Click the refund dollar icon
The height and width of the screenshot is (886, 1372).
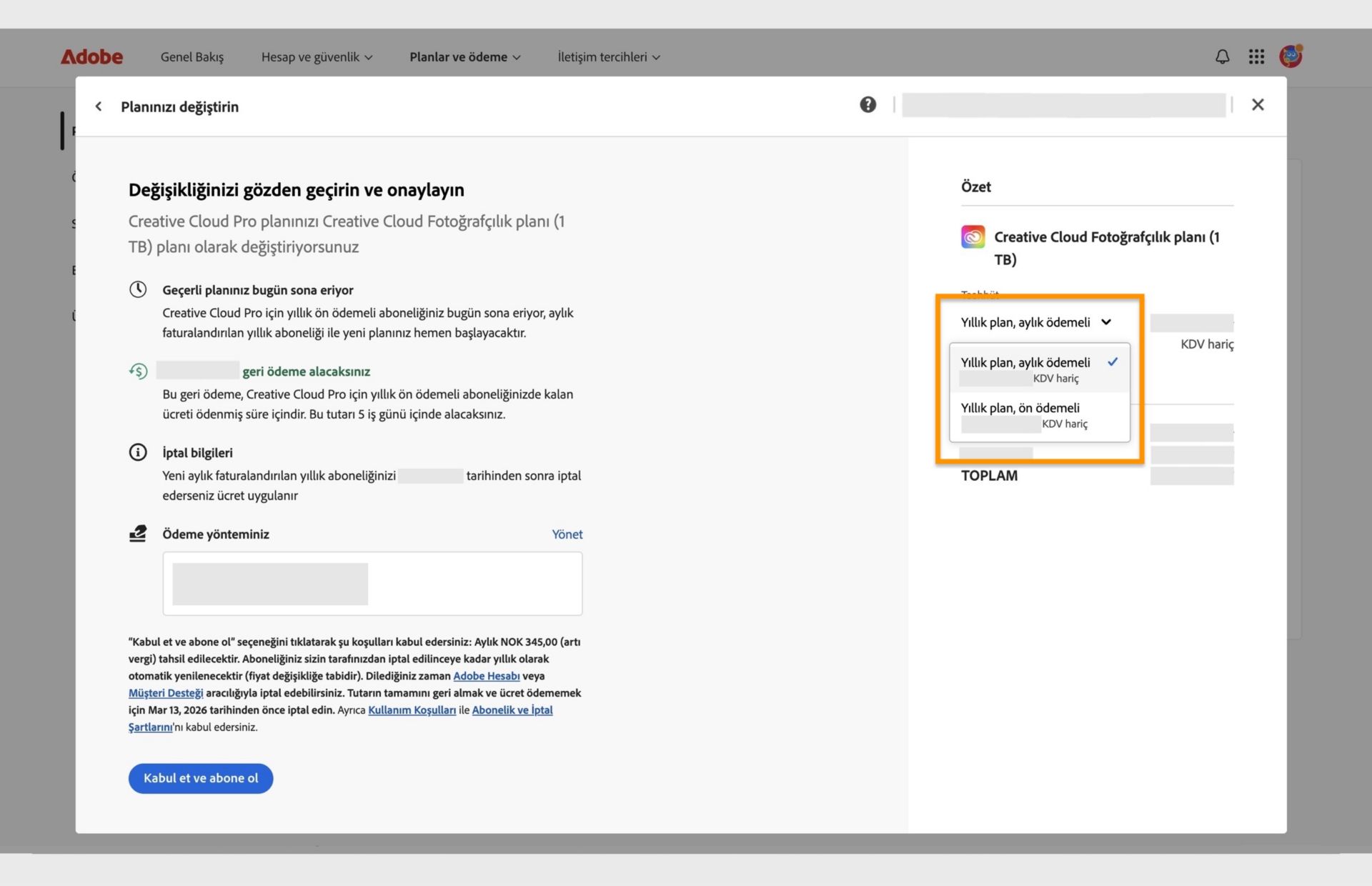(138, 371)
